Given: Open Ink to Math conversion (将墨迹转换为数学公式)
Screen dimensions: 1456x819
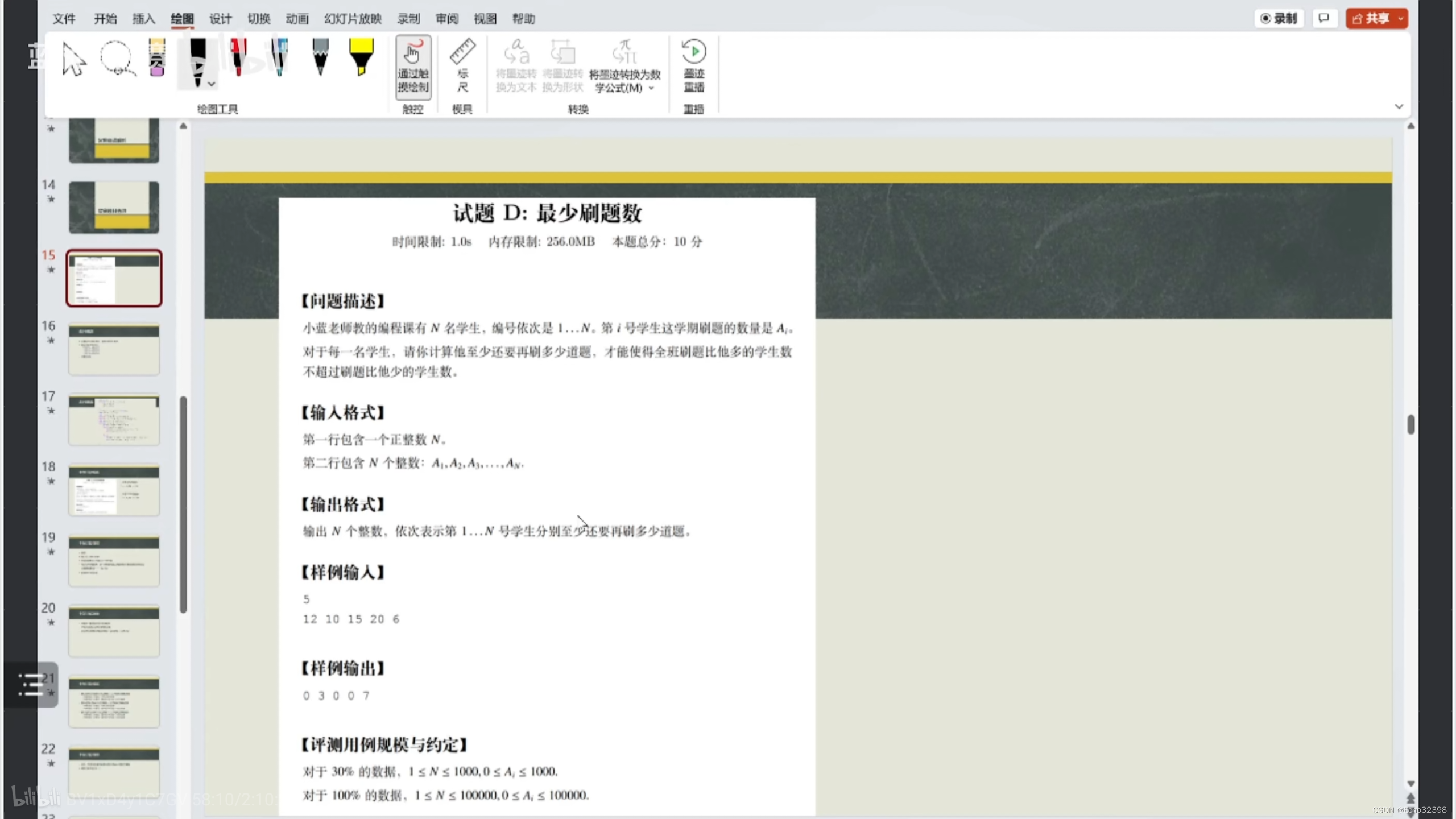Looking at the screenshot, I should (624, 67).
